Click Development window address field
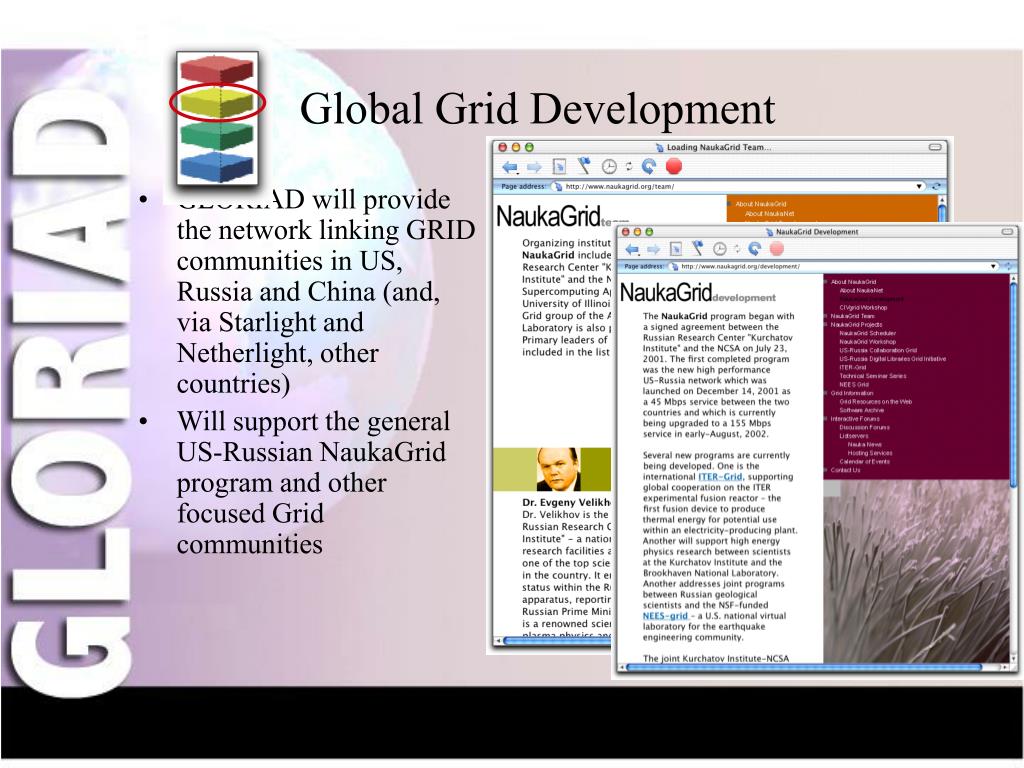The image size is (1024, 768). click(x=833, y=266)
